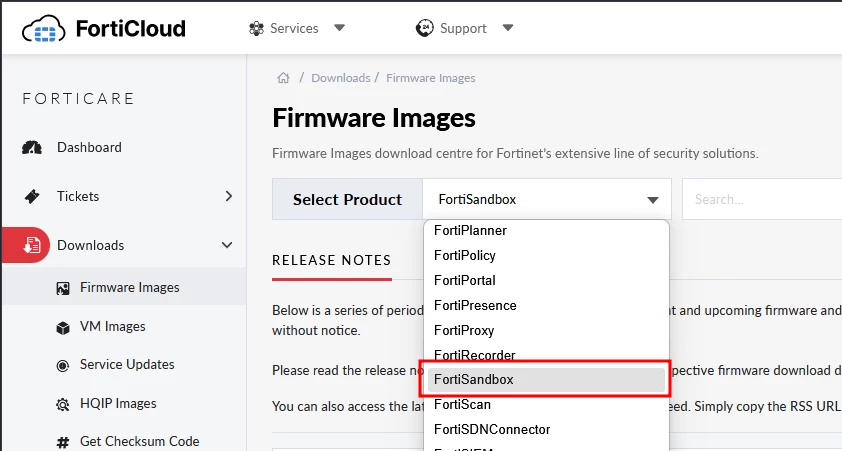Viewport: 842px width, 451px height.
Task: Go to HQIP Images page
Action: (118, 404)
